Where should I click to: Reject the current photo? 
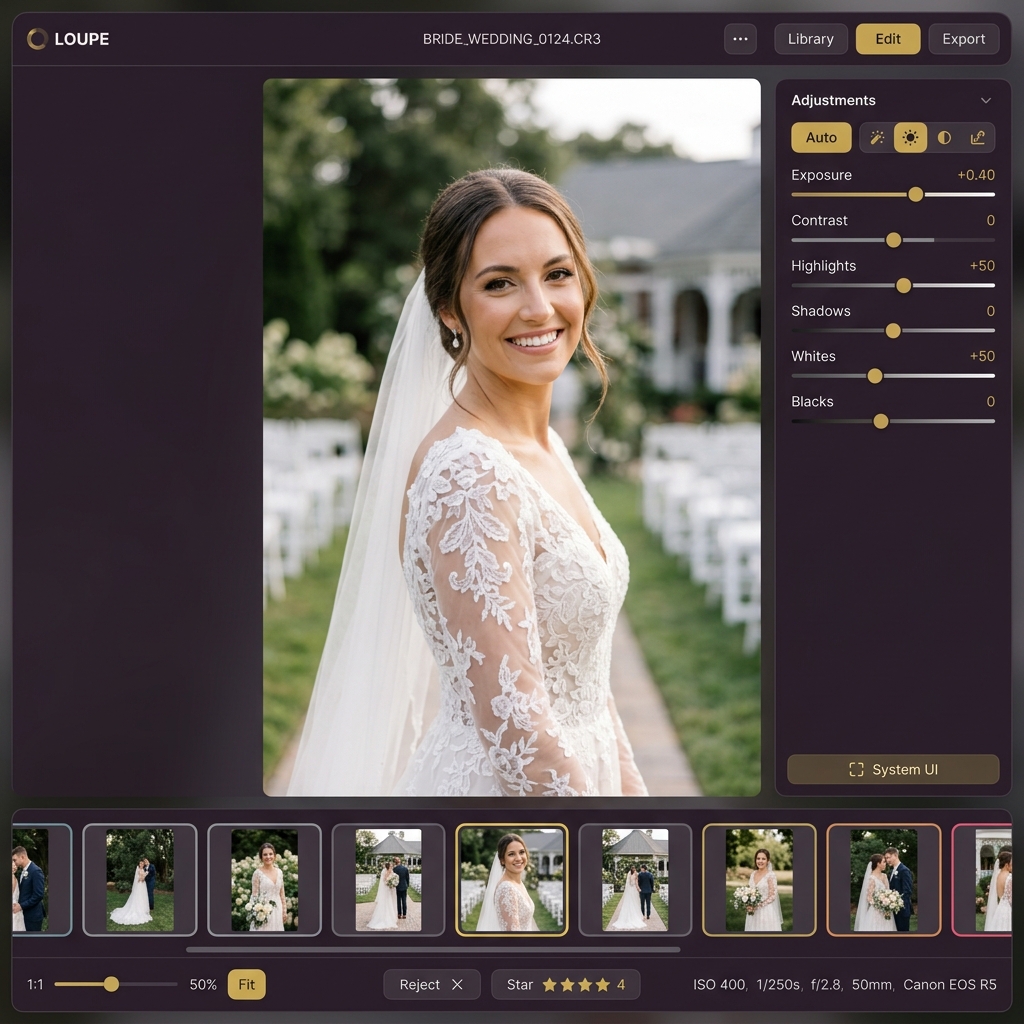click(x=432, y=984)
